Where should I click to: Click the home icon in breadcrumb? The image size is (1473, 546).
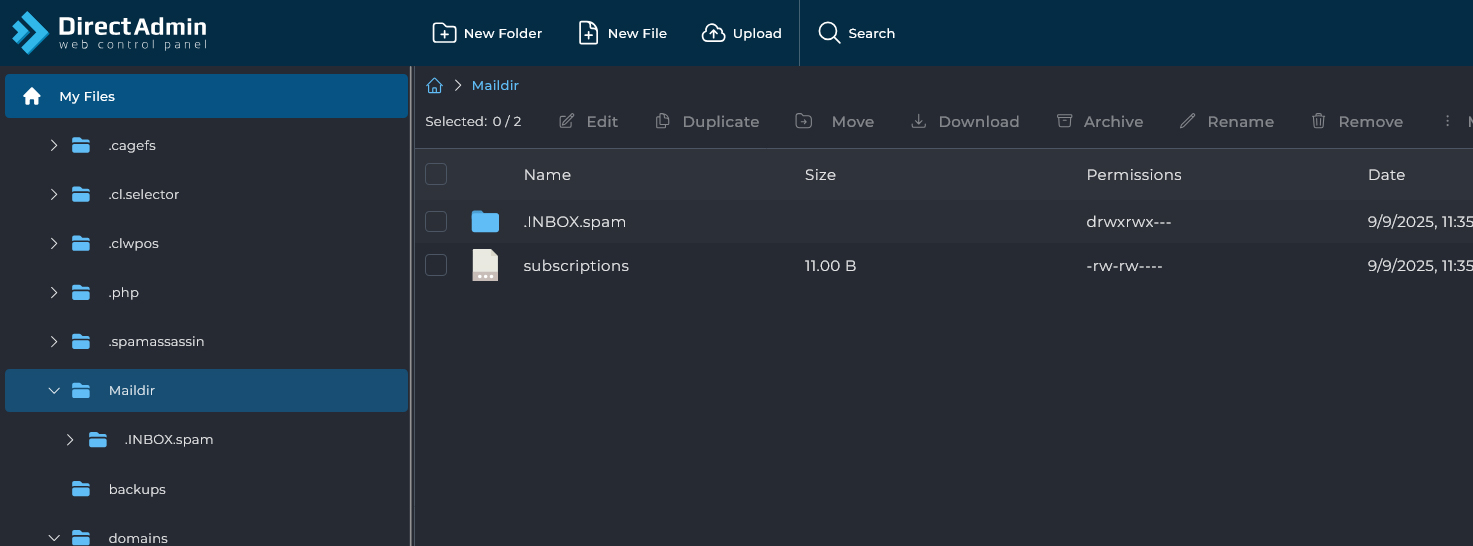pyautogui.click(x=434, y=86)
